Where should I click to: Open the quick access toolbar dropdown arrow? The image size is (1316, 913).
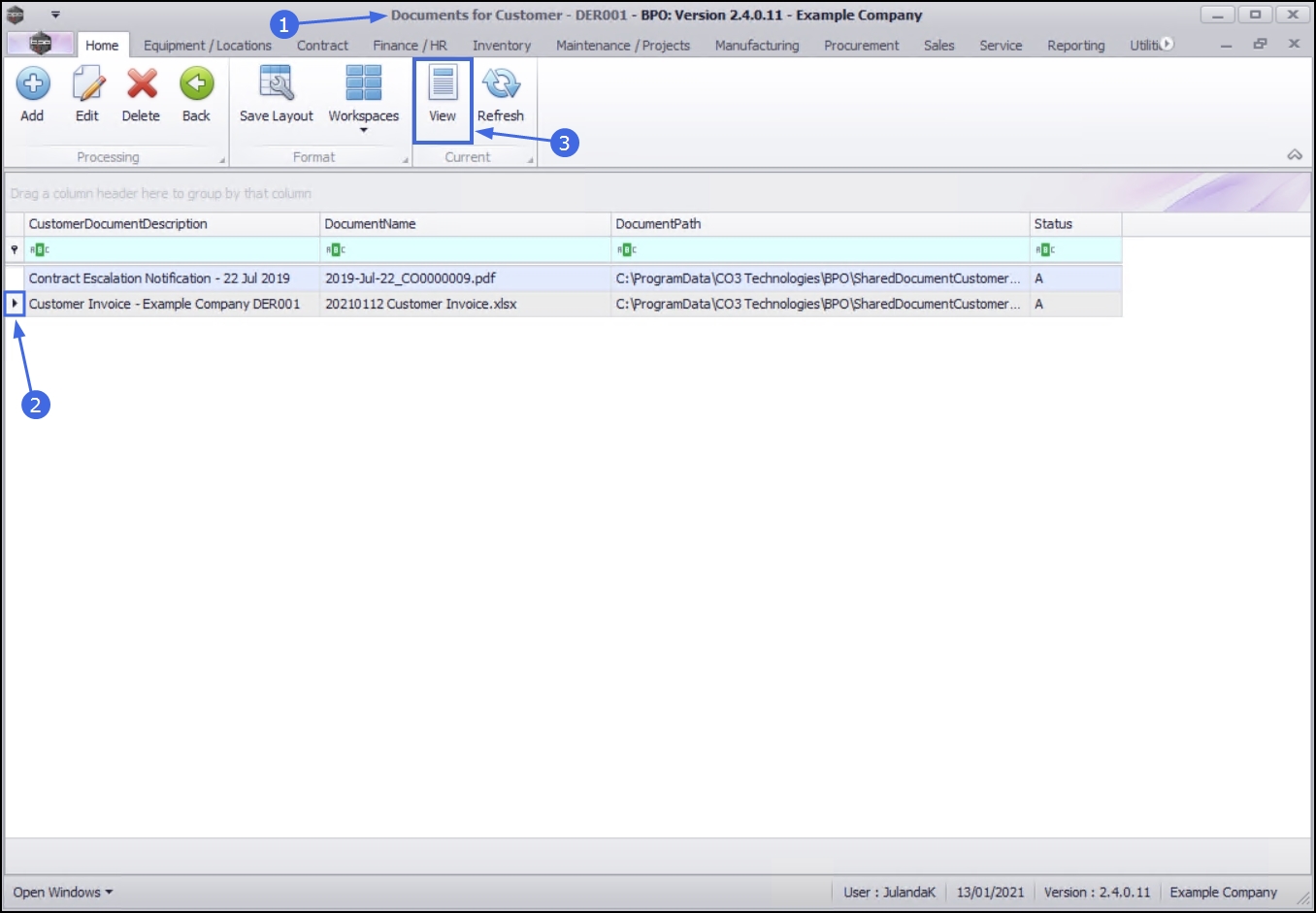[x=55, y=15]
